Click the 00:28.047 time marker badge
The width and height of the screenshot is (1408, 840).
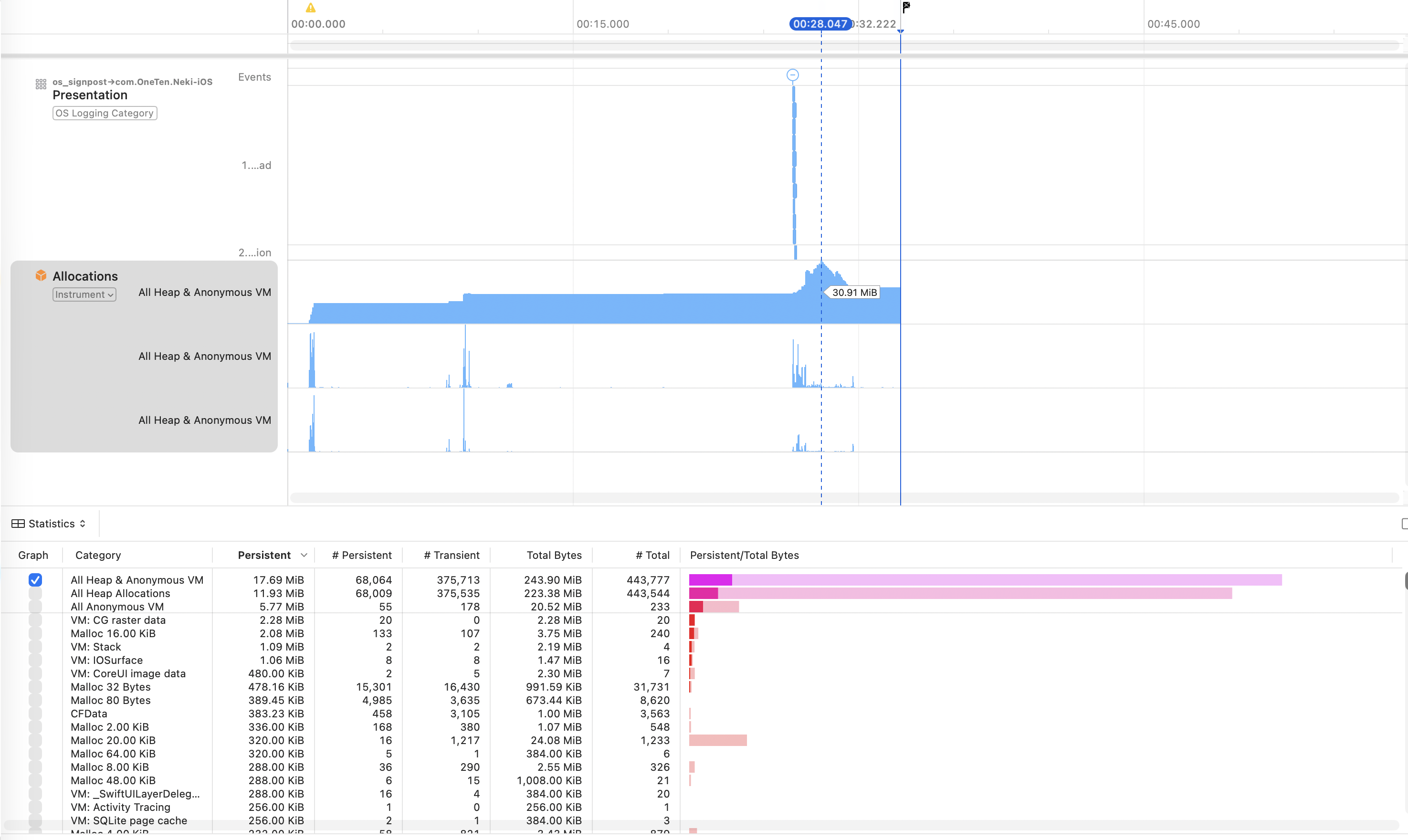coord(820,24)
